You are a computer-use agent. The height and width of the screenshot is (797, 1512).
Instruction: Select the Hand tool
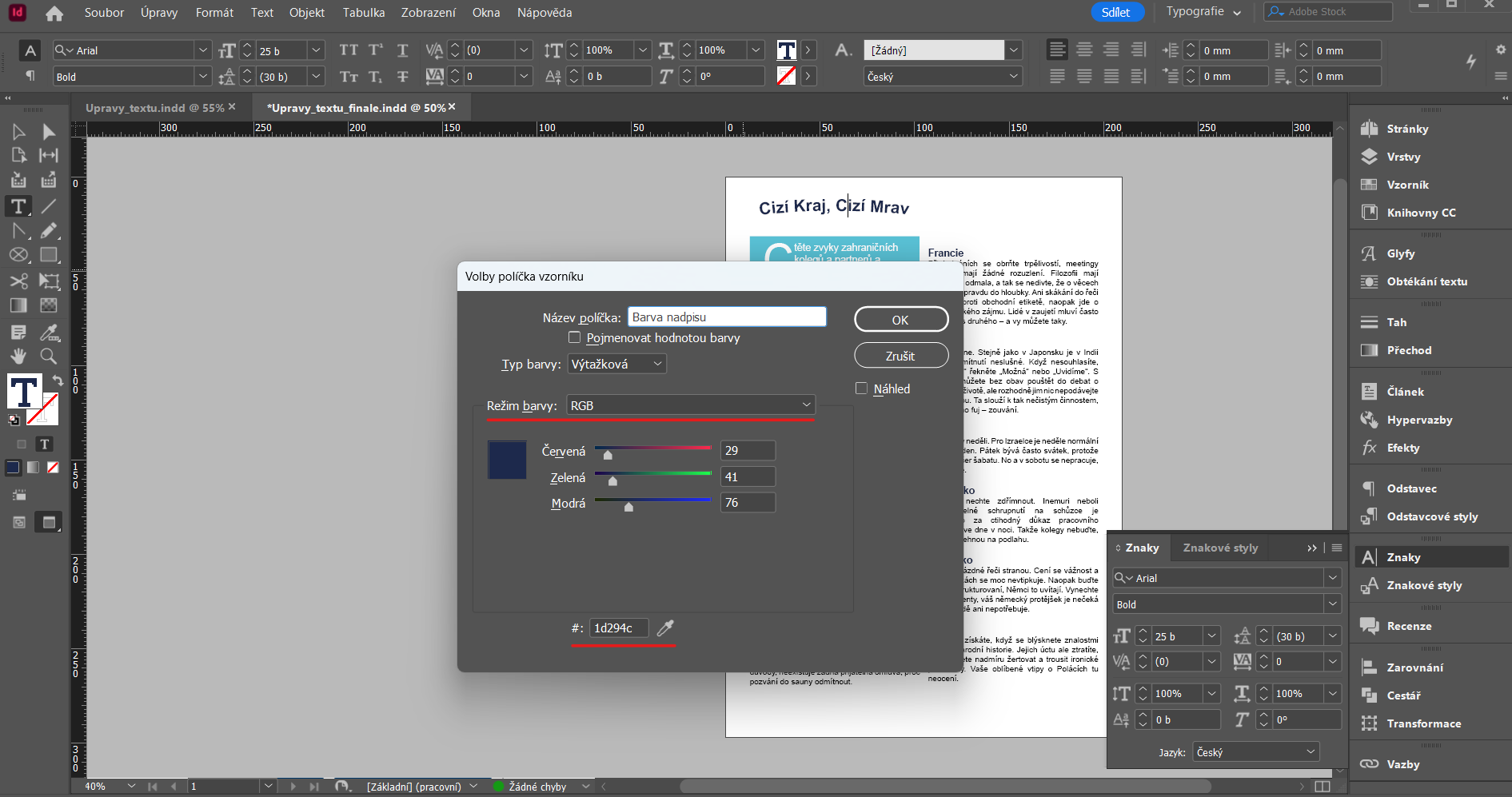tap(18, 357)
